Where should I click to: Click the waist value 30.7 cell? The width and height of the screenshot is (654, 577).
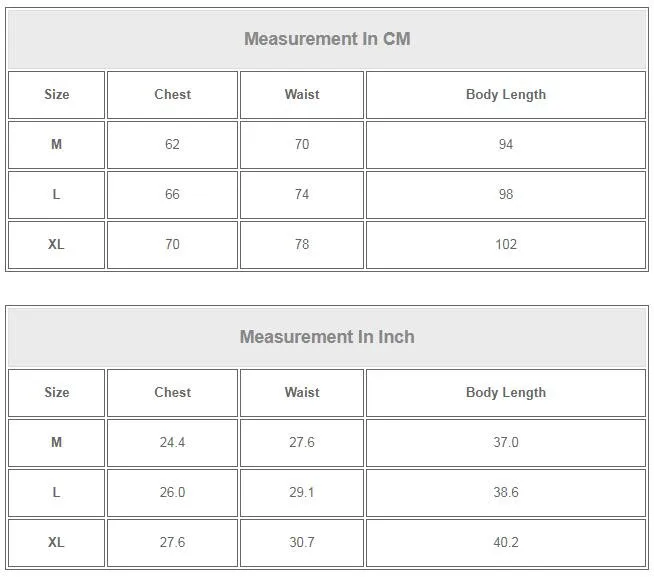[302, 543]
